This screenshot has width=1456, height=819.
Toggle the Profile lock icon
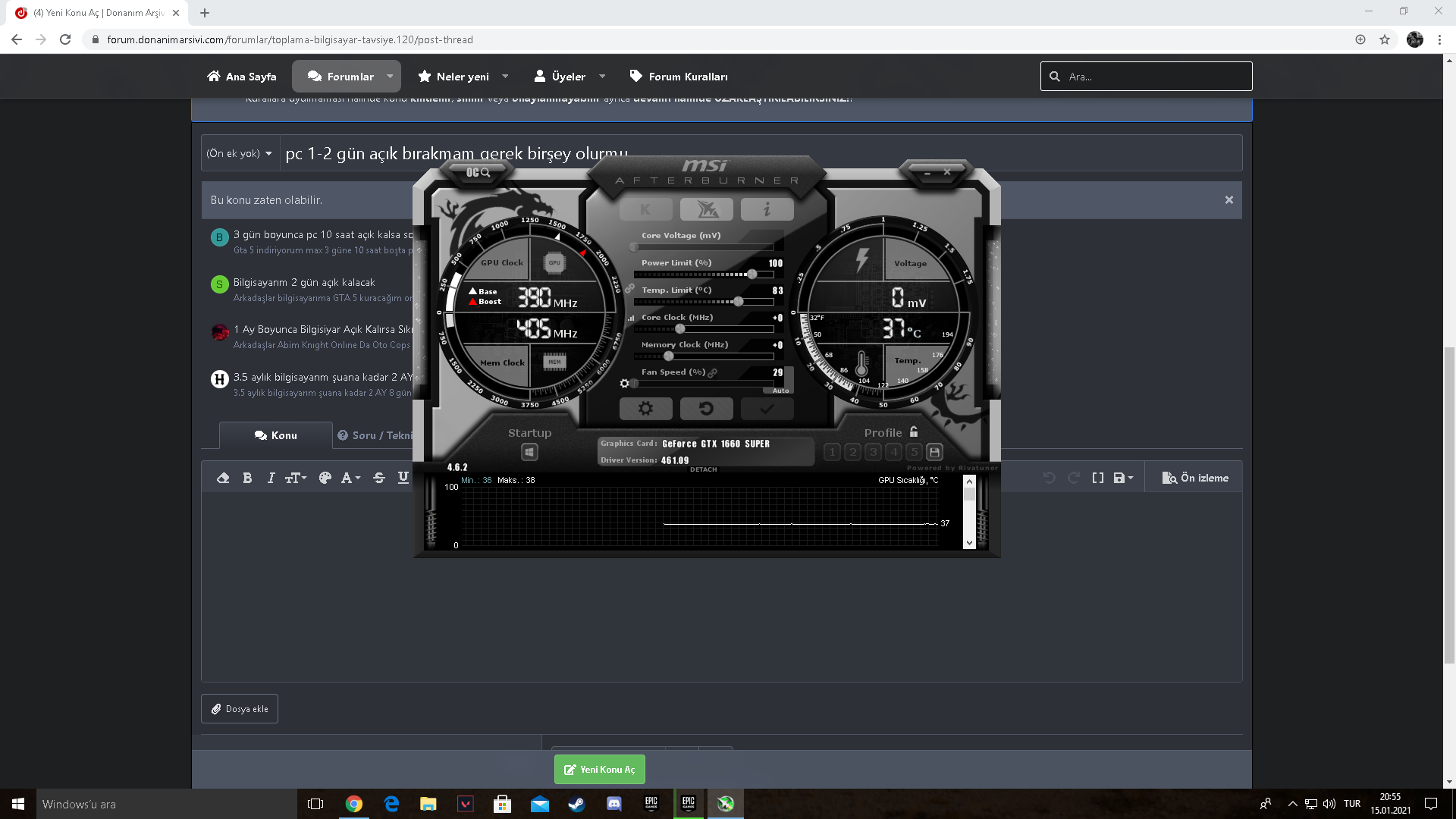914,432
